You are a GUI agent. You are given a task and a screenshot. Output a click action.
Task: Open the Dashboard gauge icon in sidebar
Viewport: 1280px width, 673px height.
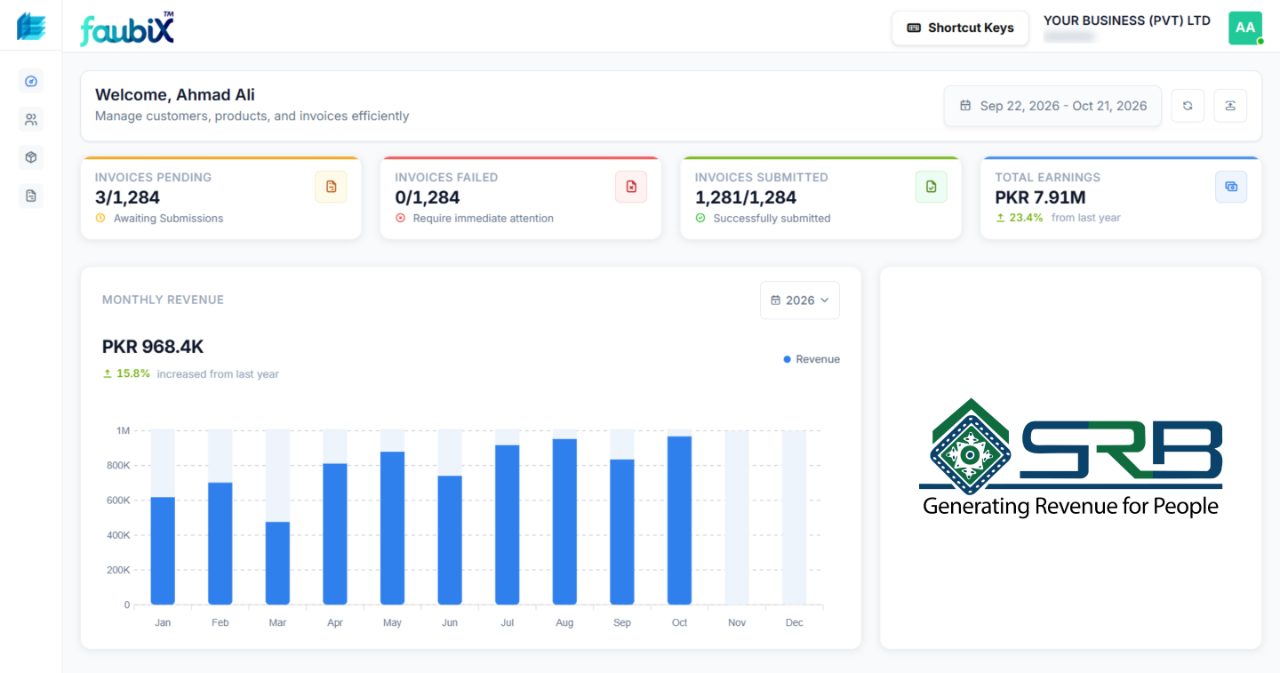[x=31, y=82]
